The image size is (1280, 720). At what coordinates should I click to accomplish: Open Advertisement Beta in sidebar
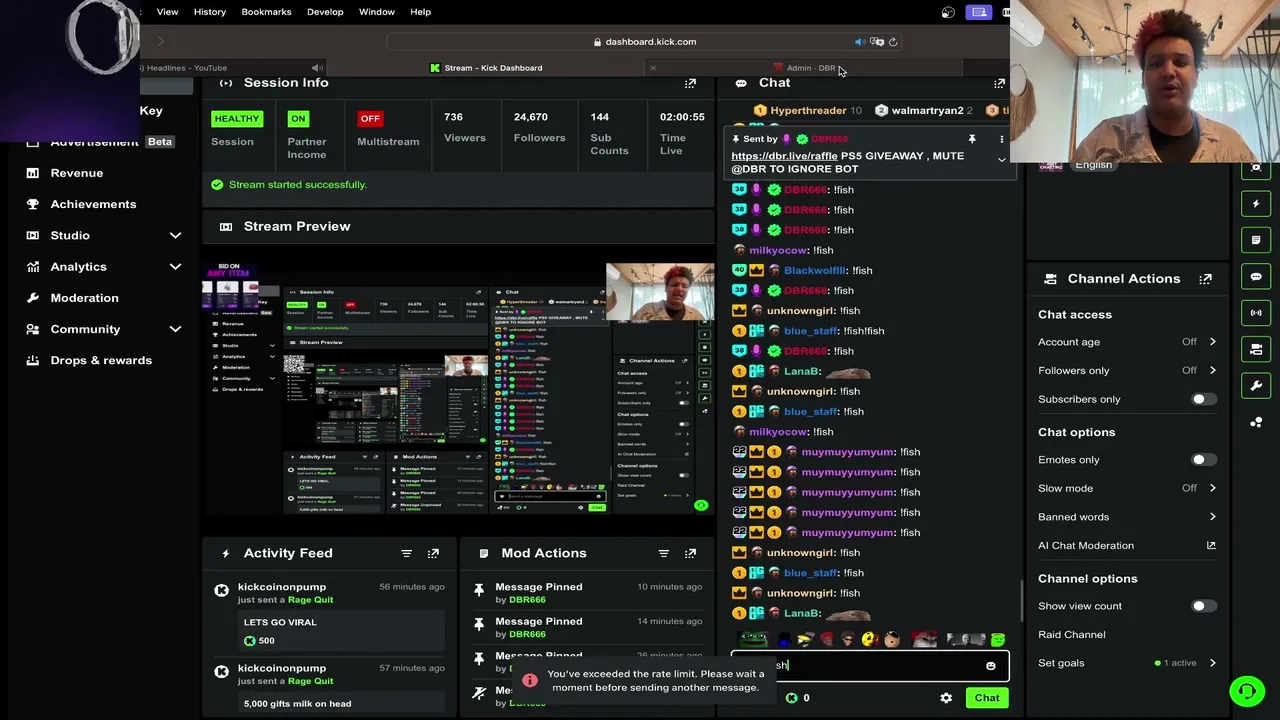coord(112,142)
